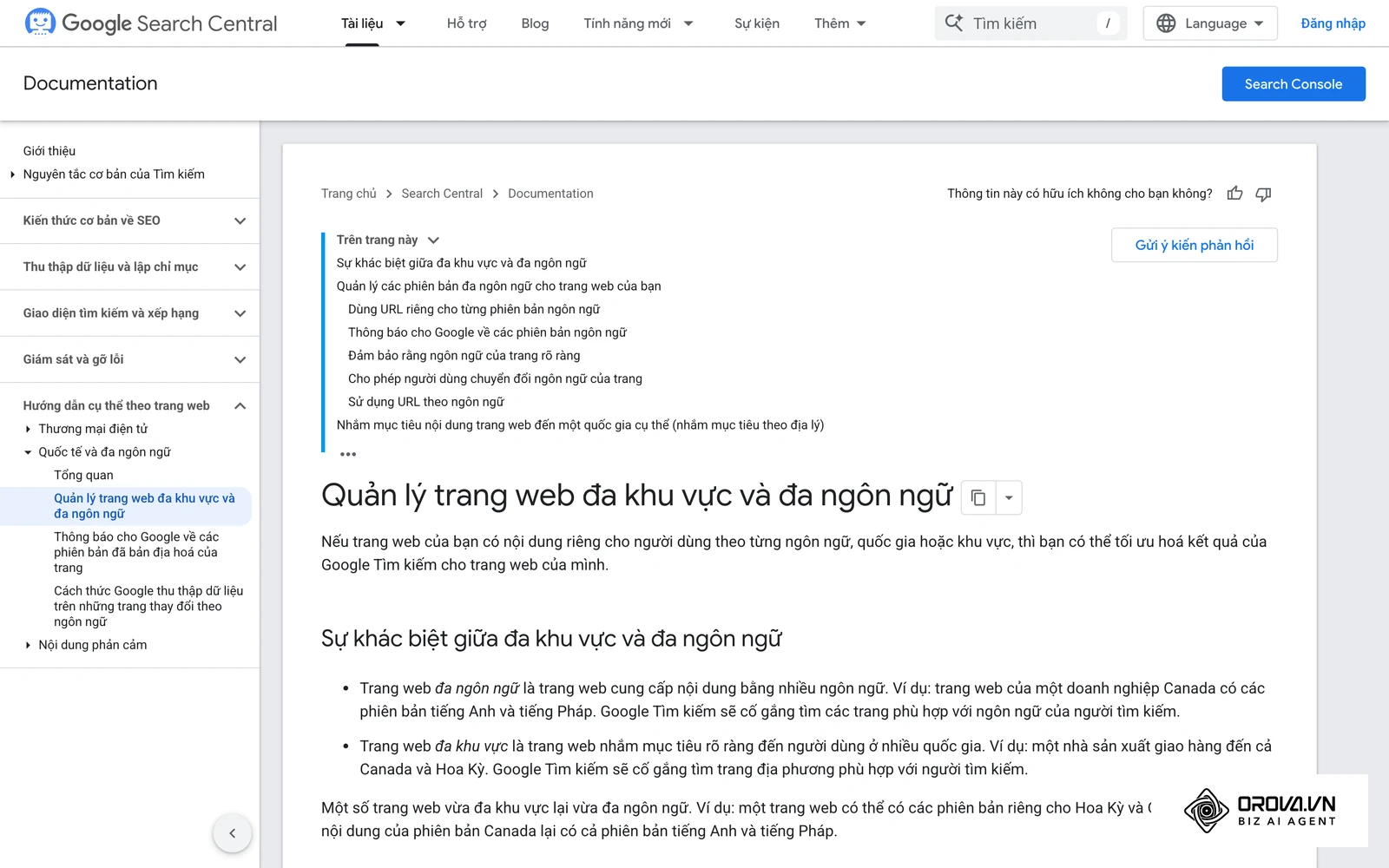Click the Search Console button
The height and width of the screenshot is (868, 1389).
pyautogui.click(x=1294, y=84)
